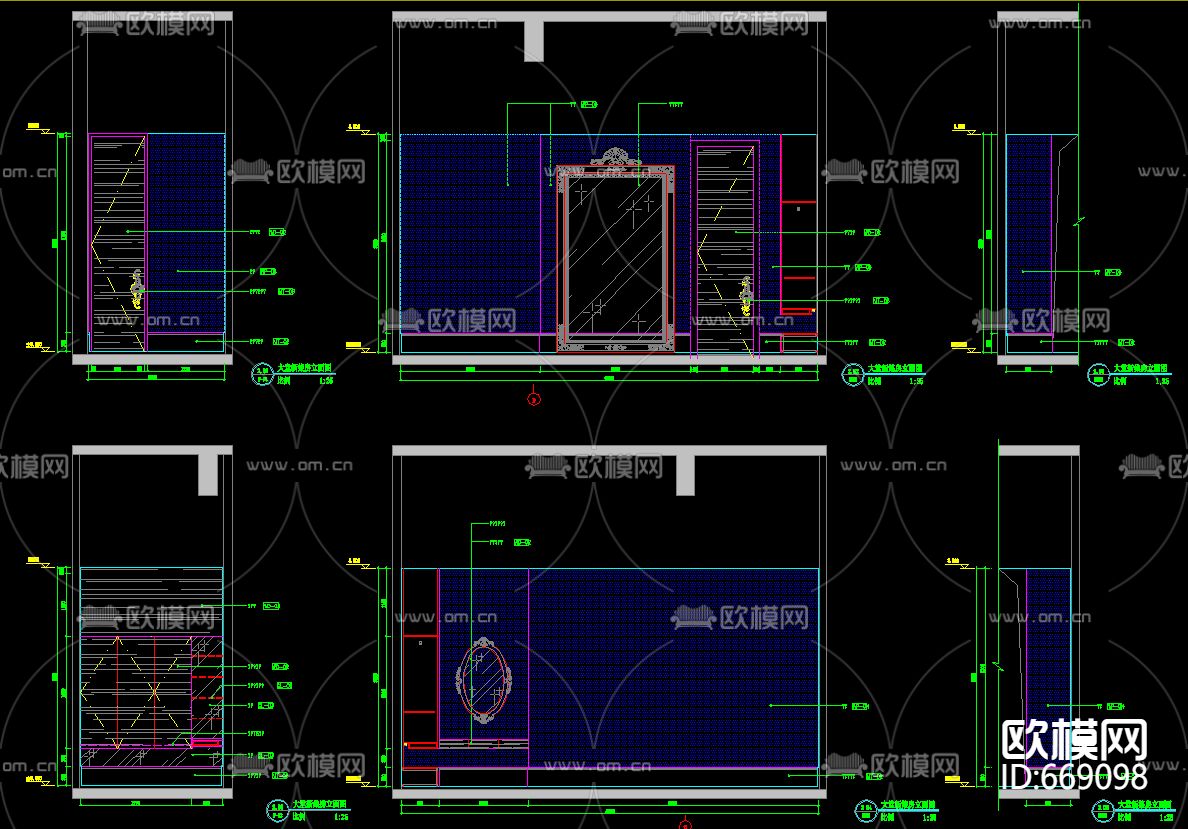The image size is (1188, 829).
Task: Click the material tag box above the top-center mirror
Action: pos(589,105)
